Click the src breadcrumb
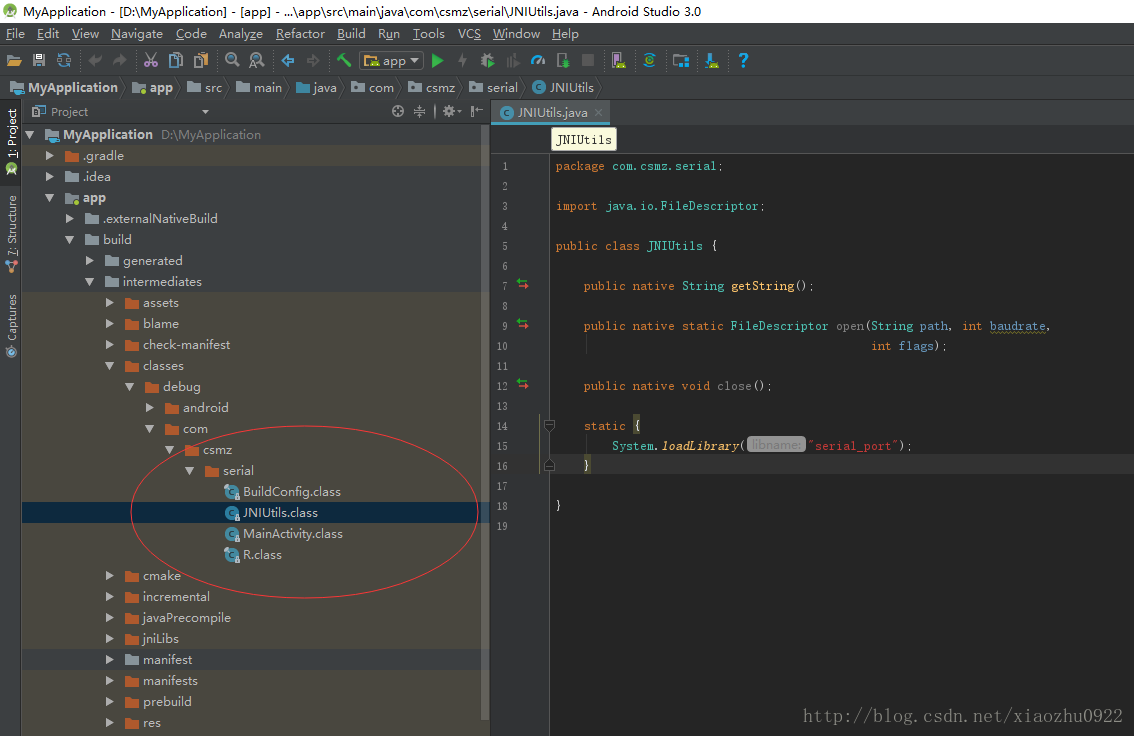 205,87
